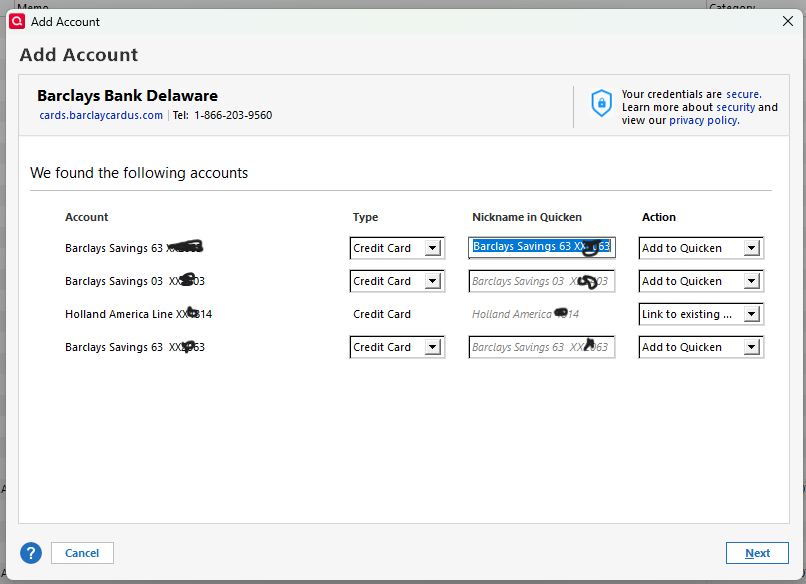Open the security link
The width and height of the screenshot is (806, 584).
pos(736,107)
